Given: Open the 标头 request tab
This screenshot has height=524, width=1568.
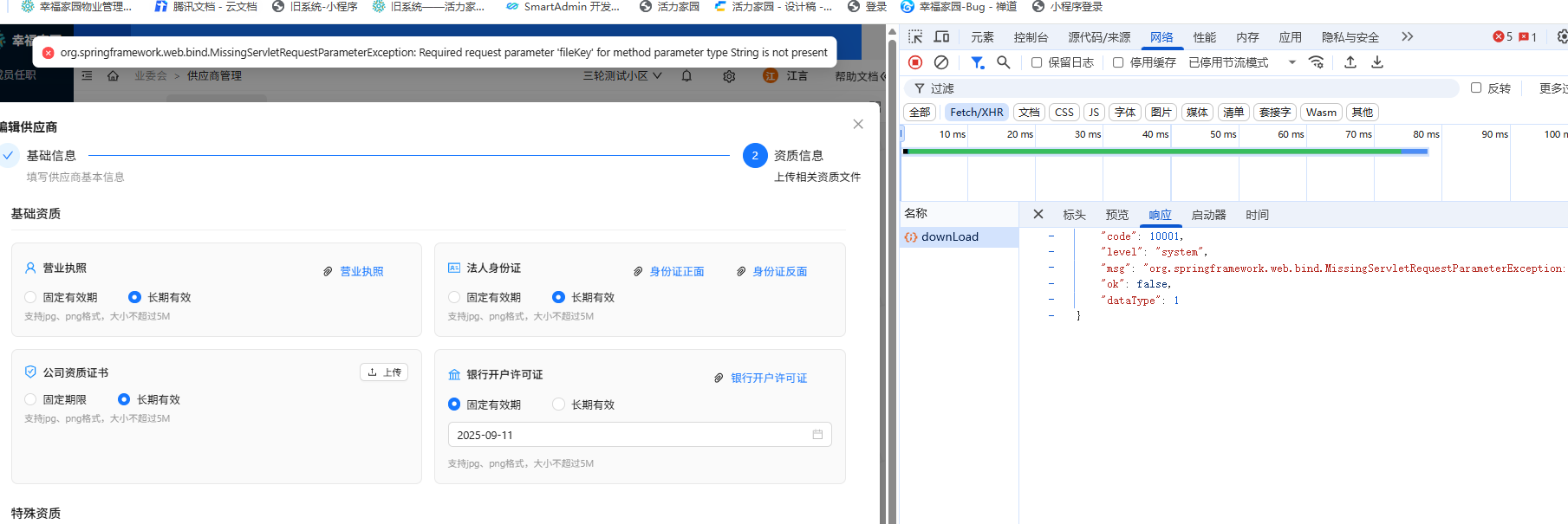Looking at the screenshot, I should coord(1075,215).
